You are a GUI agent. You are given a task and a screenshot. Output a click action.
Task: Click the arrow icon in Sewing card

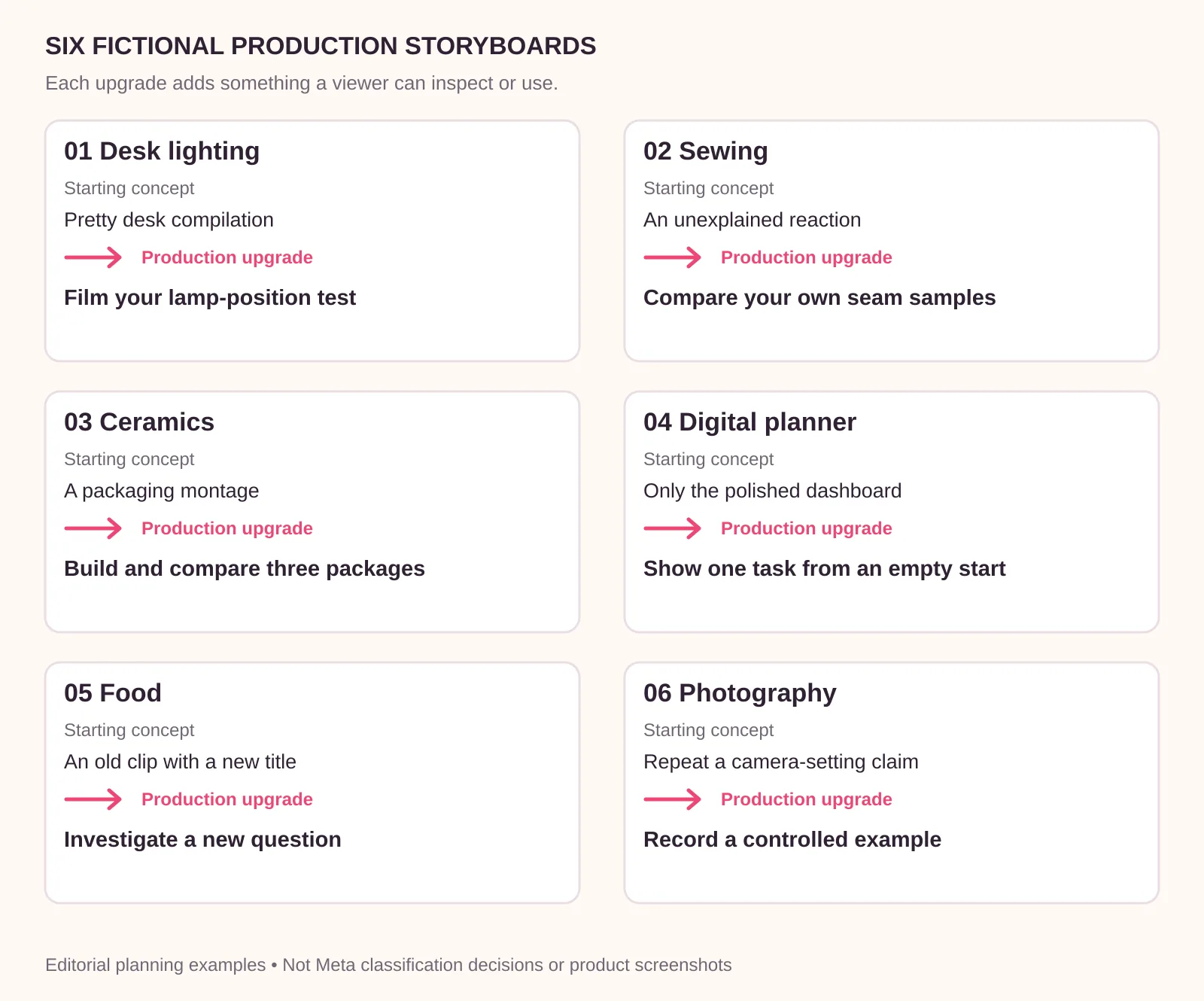click(x=673, y=257)
